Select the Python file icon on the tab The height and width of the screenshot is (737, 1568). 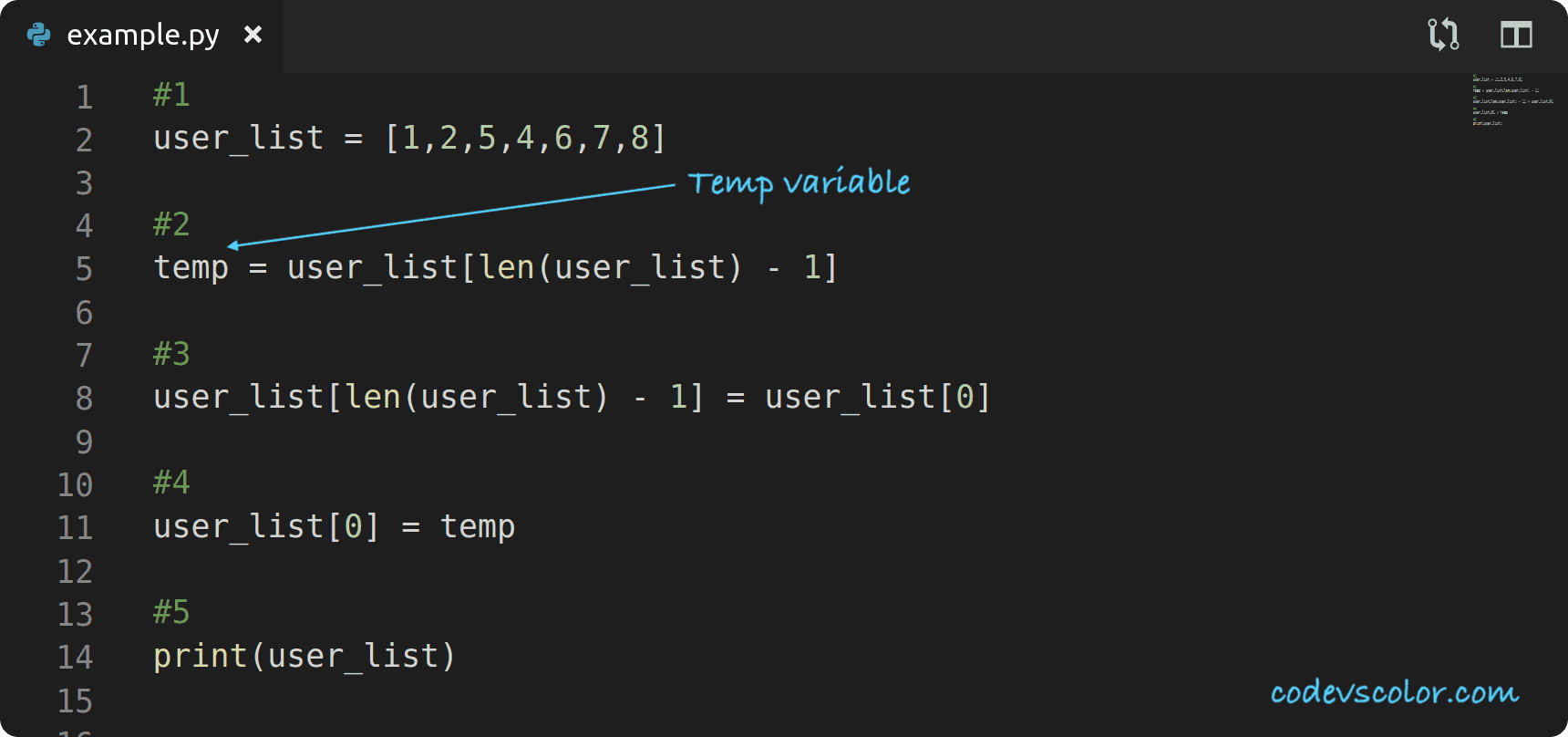(x=36, y=34)
